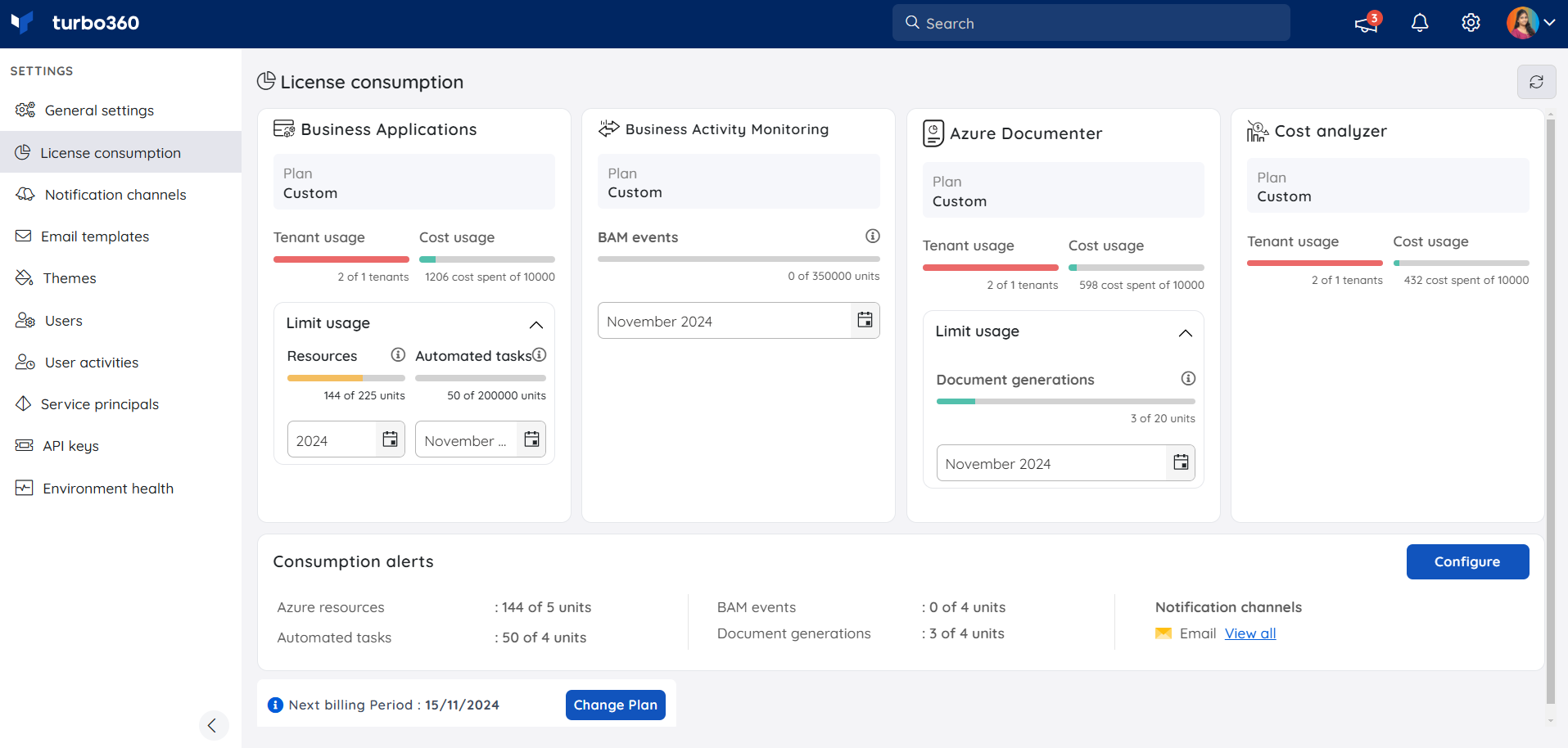Select License consumption menu item
The height and width of the screenshot is (748, 1568).
point(120,152)
